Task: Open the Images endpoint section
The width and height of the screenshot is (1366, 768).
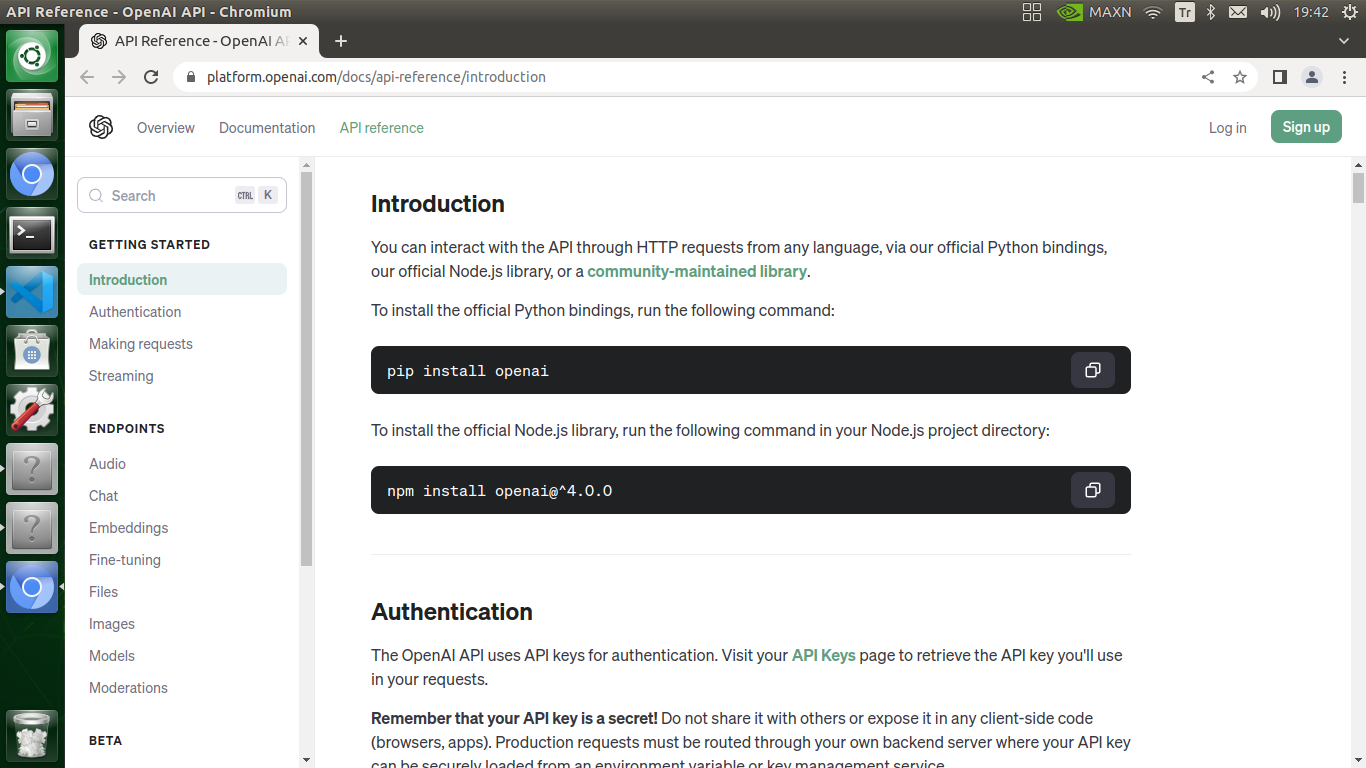Action: coord(112,624)
